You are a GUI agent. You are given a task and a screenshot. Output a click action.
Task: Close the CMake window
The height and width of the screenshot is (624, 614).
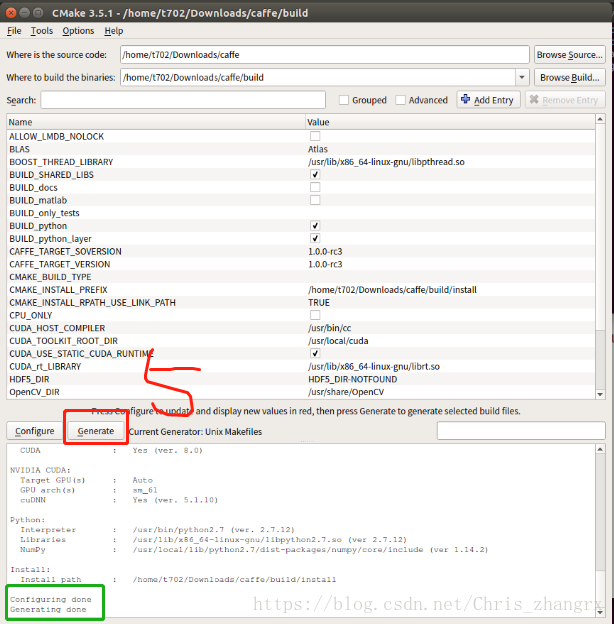11,13
